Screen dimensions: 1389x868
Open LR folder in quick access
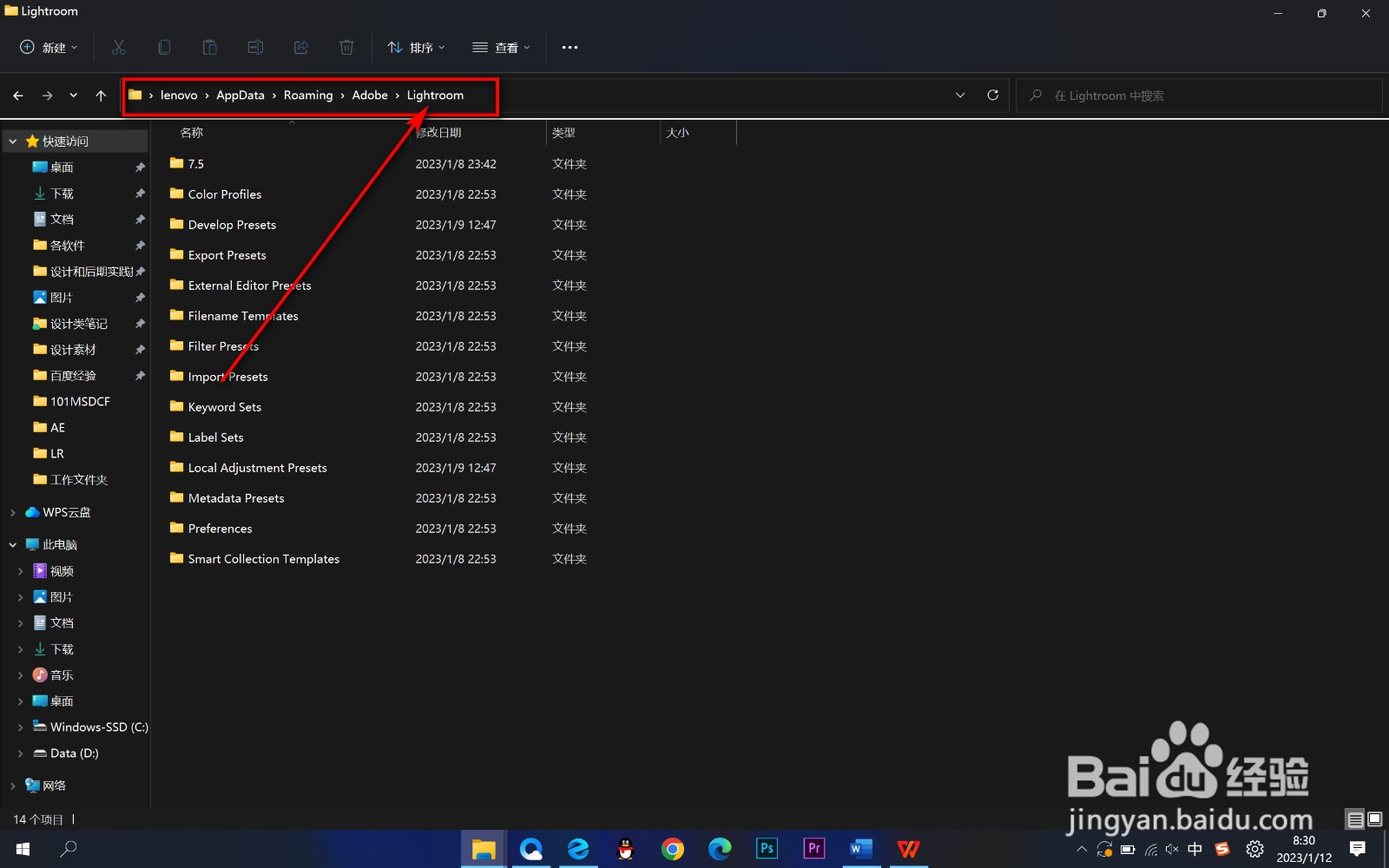[x=56, y=454]
